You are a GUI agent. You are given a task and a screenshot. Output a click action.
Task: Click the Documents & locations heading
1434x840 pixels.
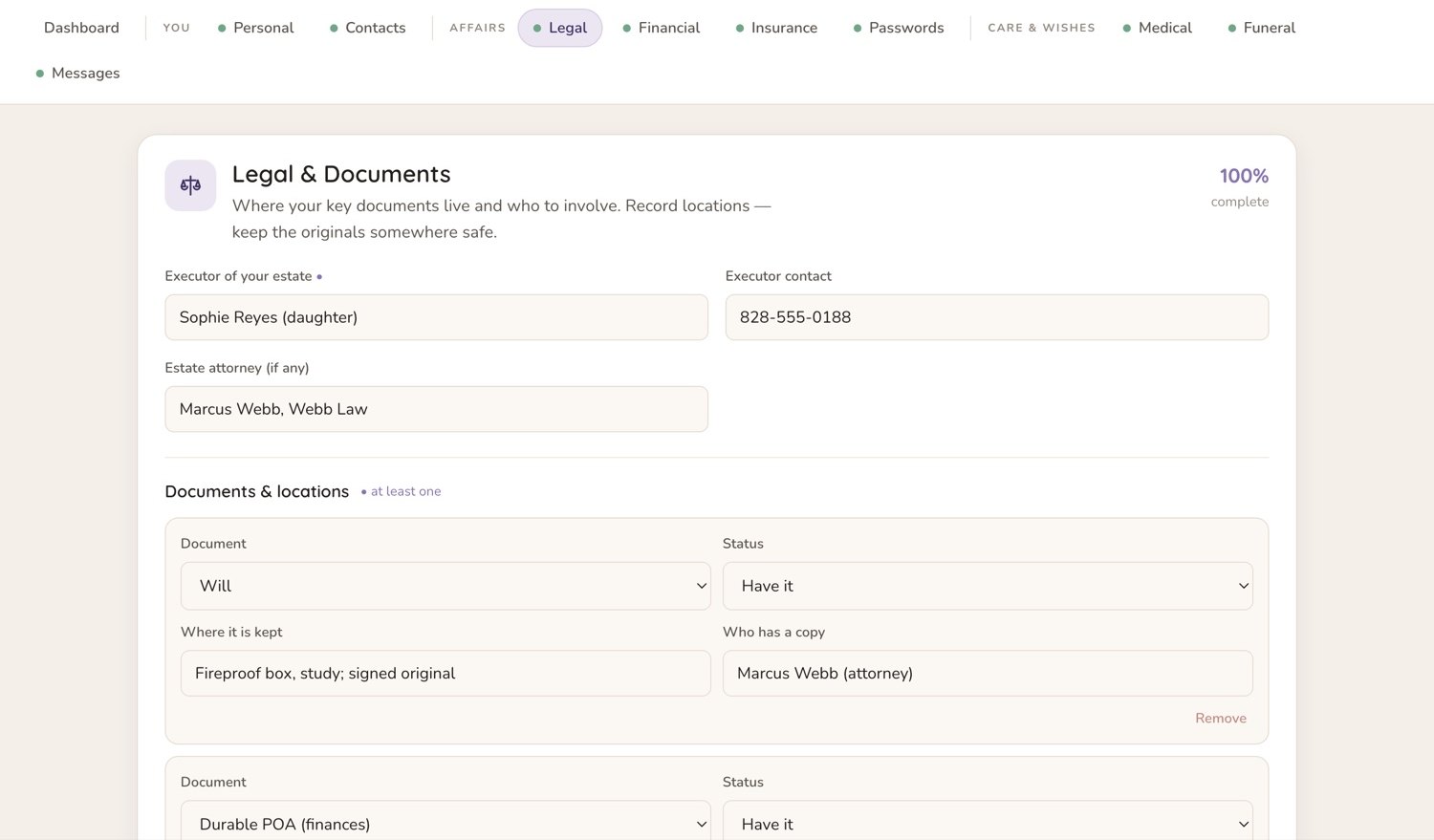point(256,491)
